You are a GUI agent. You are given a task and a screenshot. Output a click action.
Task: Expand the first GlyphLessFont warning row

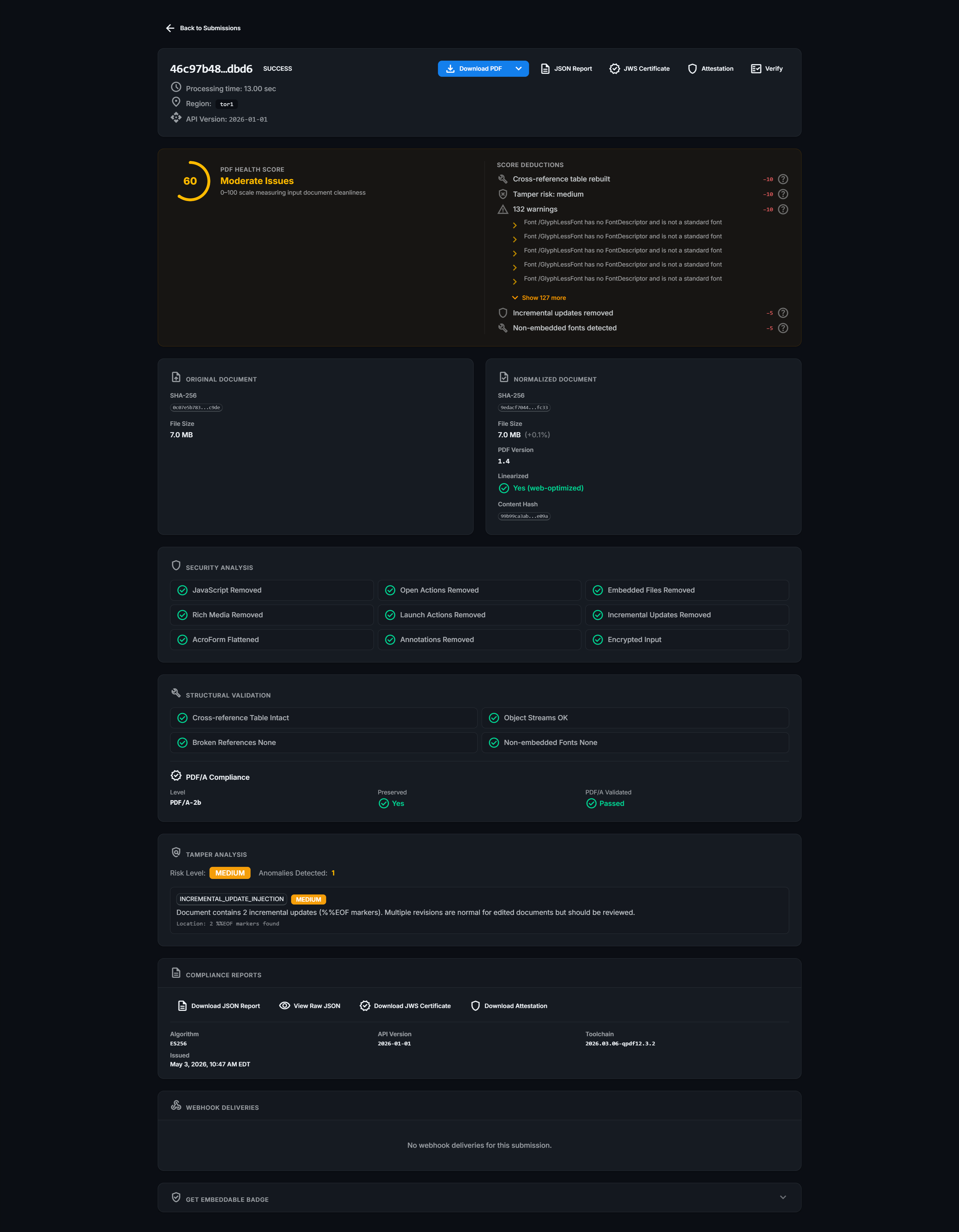[515, 225]
